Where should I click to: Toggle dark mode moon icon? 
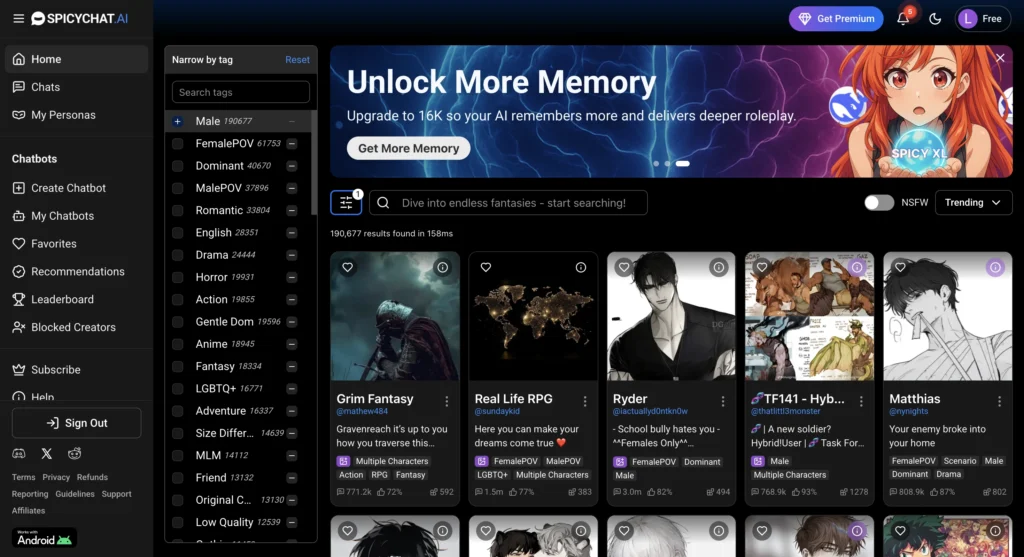935,19
